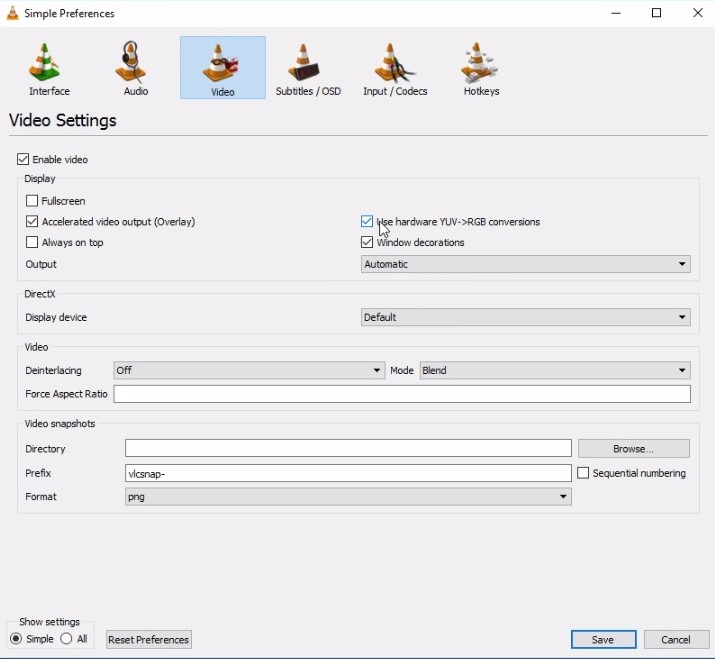Click the VLC cone icon in title bar
The image size is (715, 659).
coord(12,13)
